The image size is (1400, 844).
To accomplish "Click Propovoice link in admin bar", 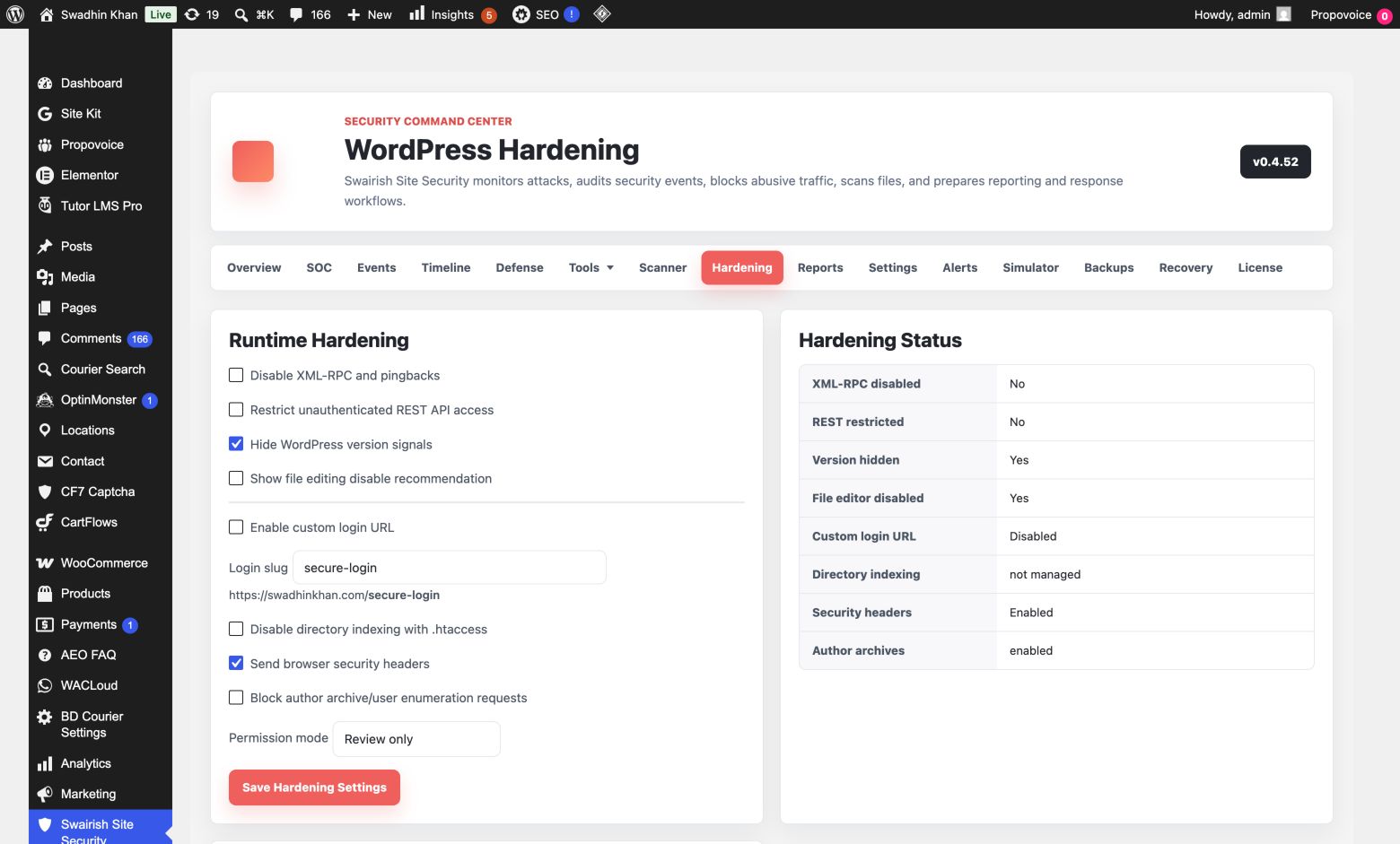I will (1341, 14).
